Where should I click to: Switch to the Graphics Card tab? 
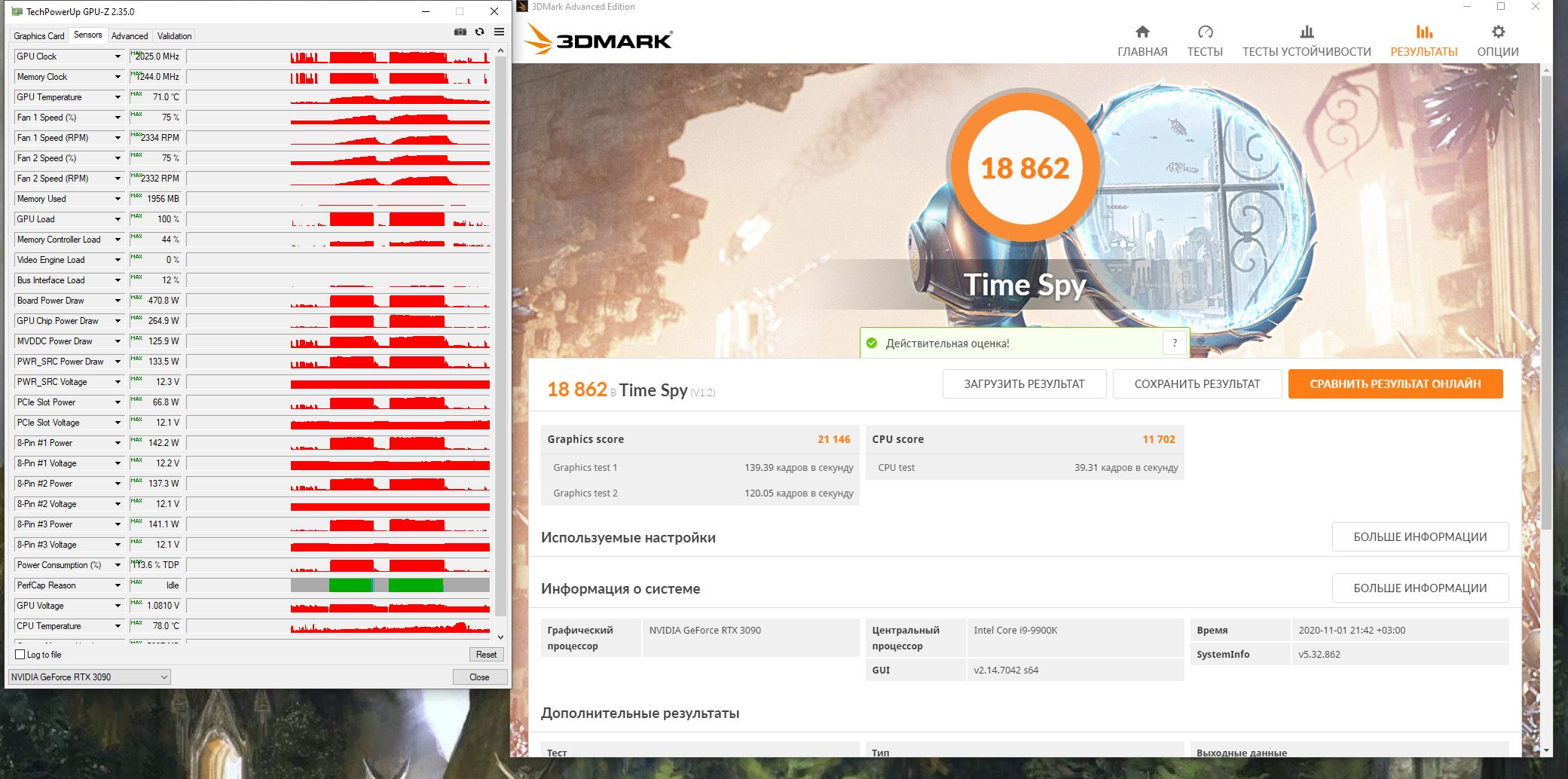click(x=39, y=36)
